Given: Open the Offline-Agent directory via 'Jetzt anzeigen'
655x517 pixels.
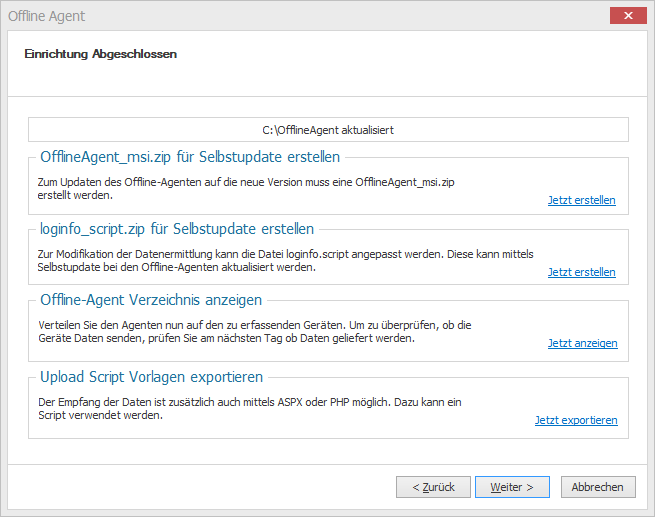Looking at the screenshot, I should pos(582,343).
